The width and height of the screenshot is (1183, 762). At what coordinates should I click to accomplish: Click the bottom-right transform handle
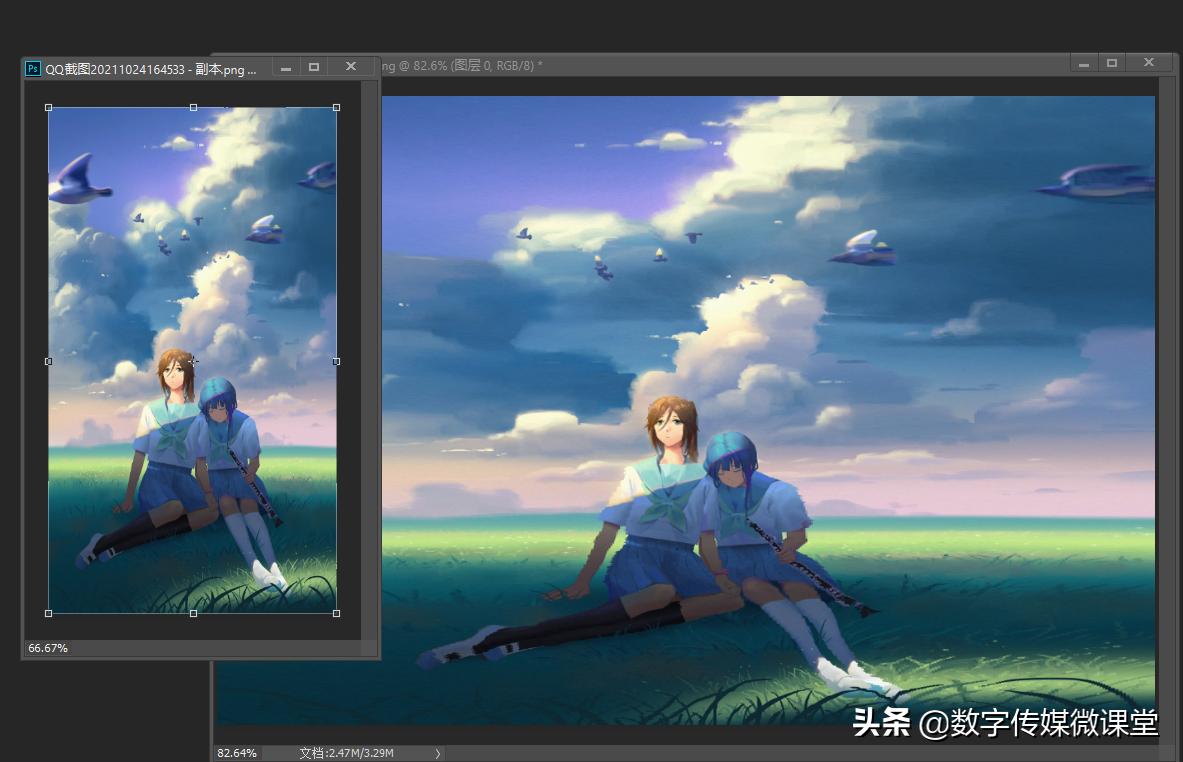click(336, 613)
